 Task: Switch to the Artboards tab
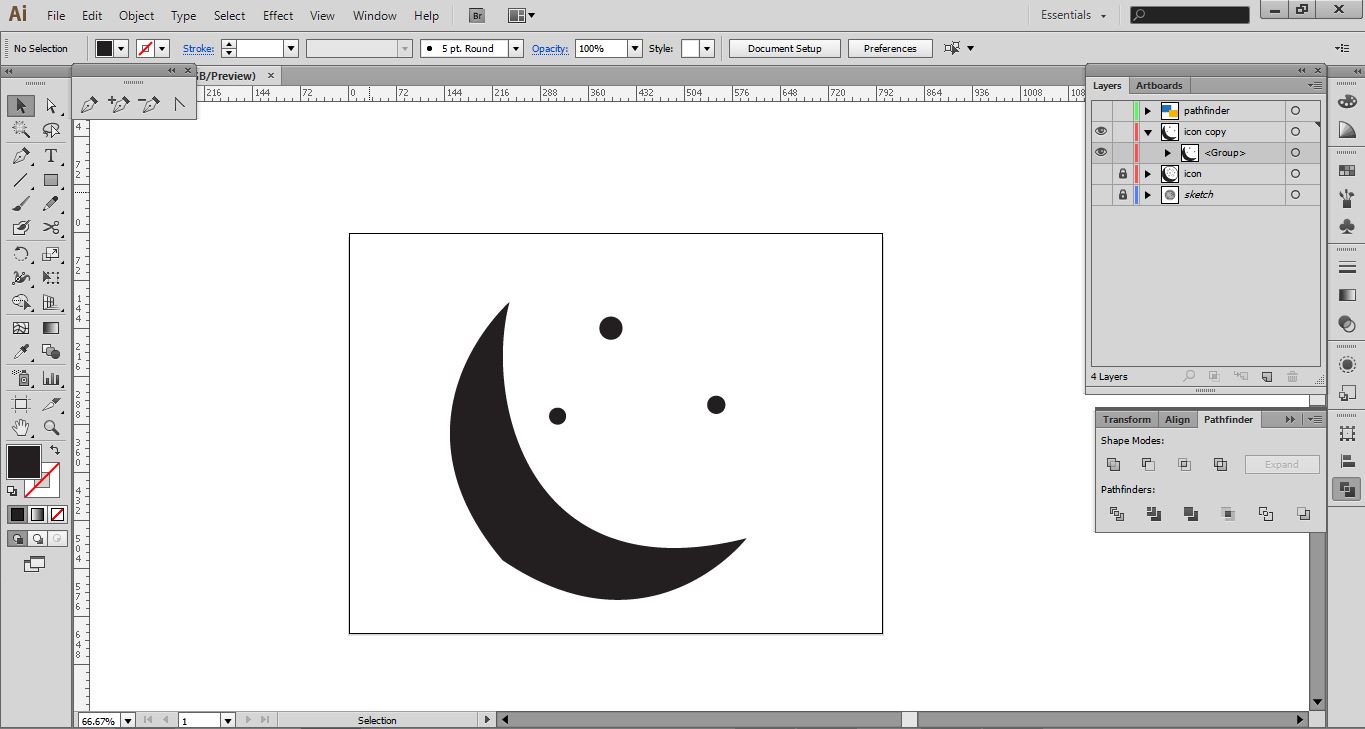pos(1159,86)
